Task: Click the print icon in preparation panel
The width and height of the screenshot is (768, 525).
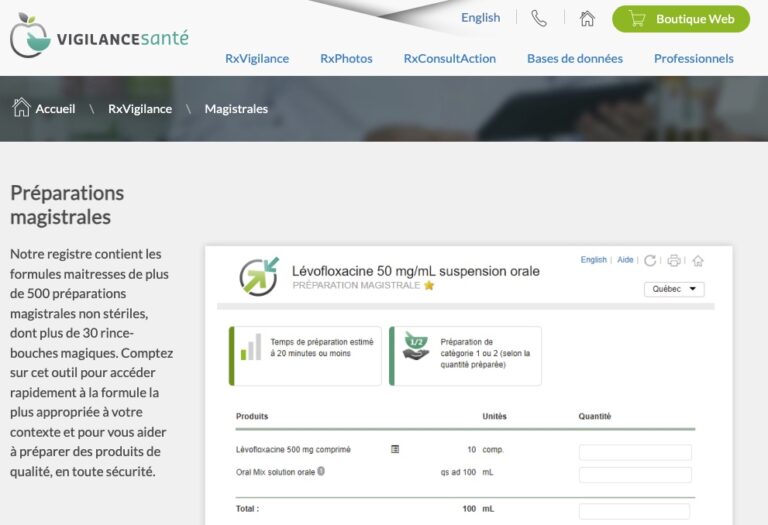Action: (x=674, y=260)
